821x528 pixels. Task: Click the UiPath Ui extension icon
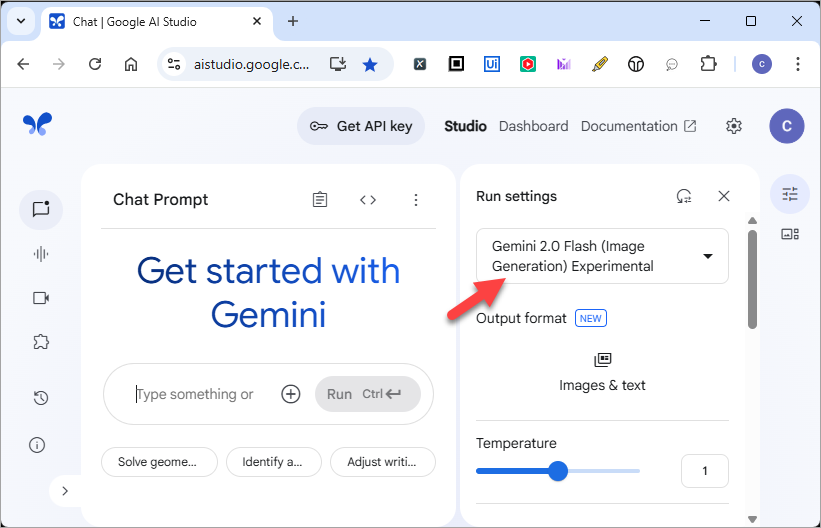pos(492,64)
